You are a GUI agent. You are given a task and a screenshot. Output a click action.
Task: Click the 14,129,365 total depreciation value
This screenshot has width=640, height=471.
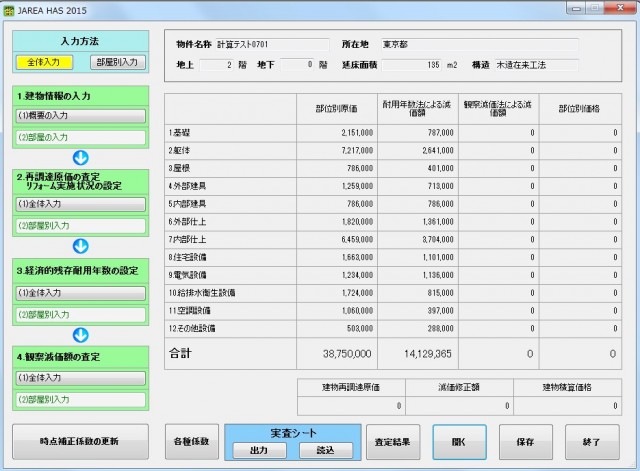[428, 354]
